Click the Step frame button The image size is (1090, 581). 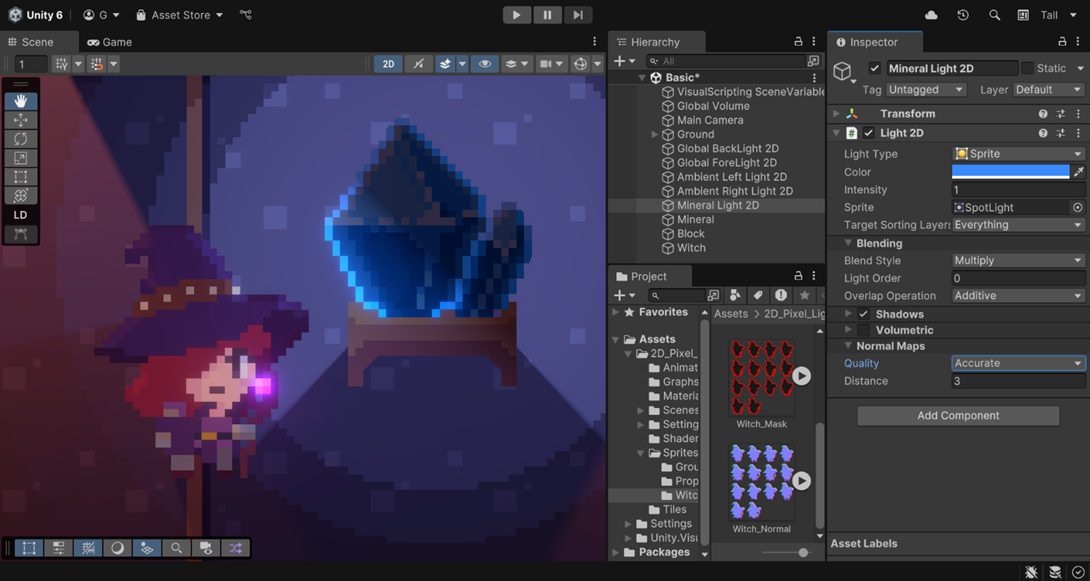[578, 15]
